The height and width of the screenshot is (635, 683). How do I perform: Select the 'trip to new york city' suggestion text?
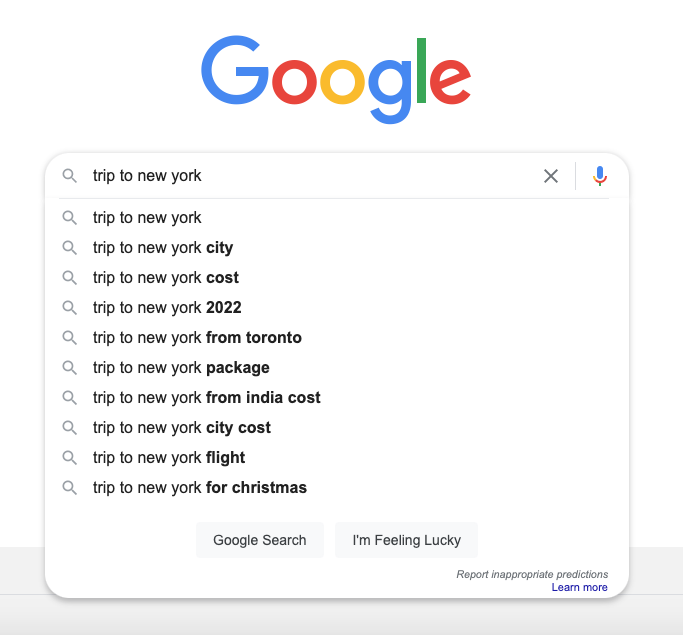pyautogui.click(x=163, y=248)
